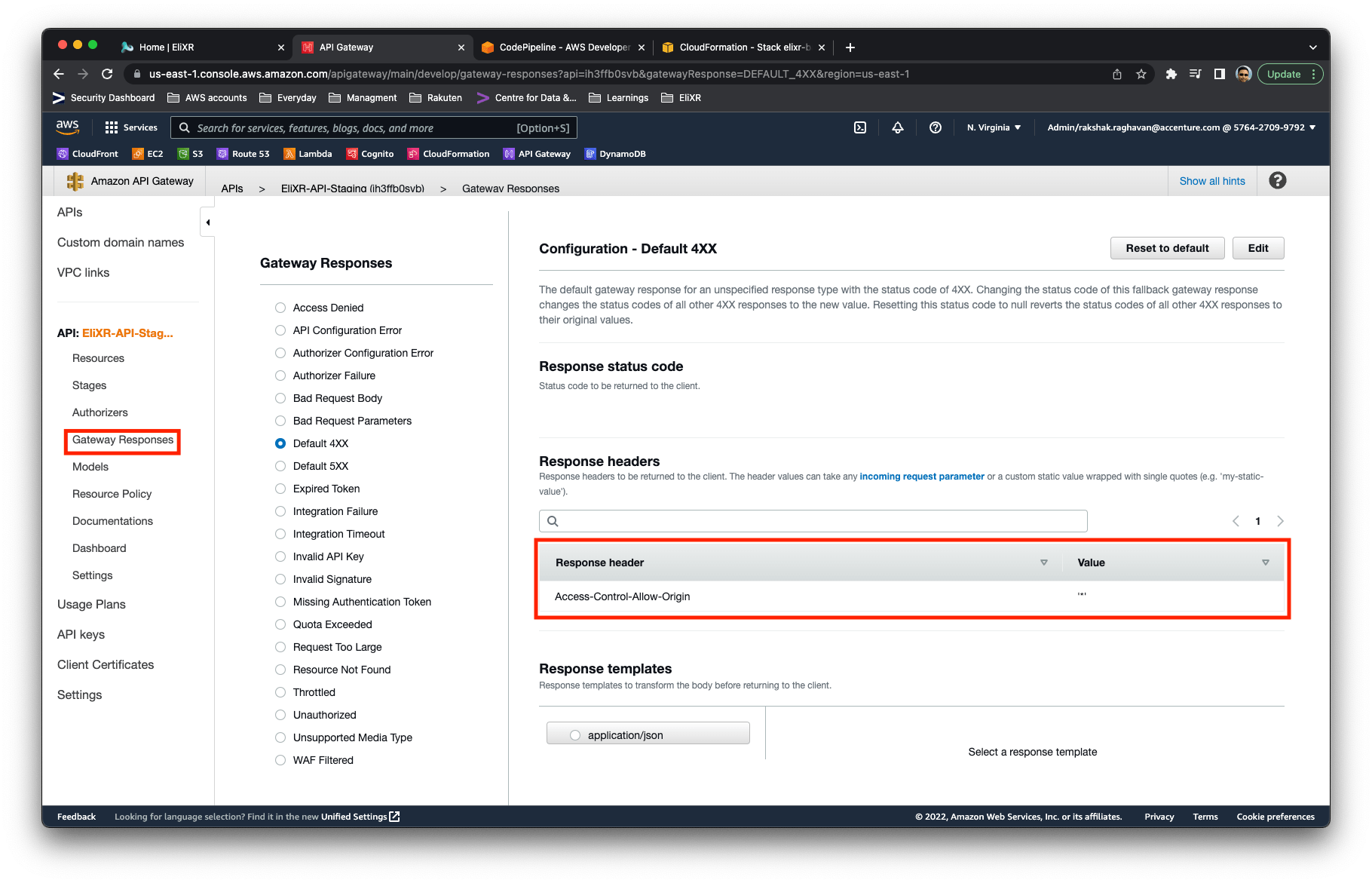Open CloudFront service shortcut
1372x883 pixels.
[87, 154]
